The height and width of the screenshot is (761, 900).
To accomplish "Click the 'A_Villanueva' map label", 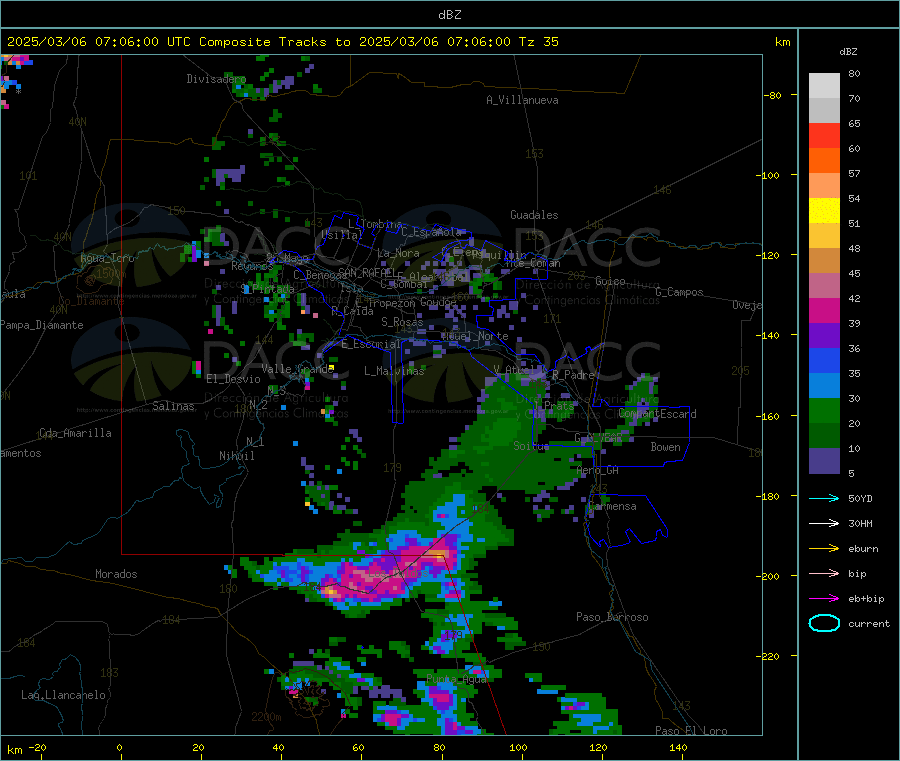I will click(x=522, y=100).
